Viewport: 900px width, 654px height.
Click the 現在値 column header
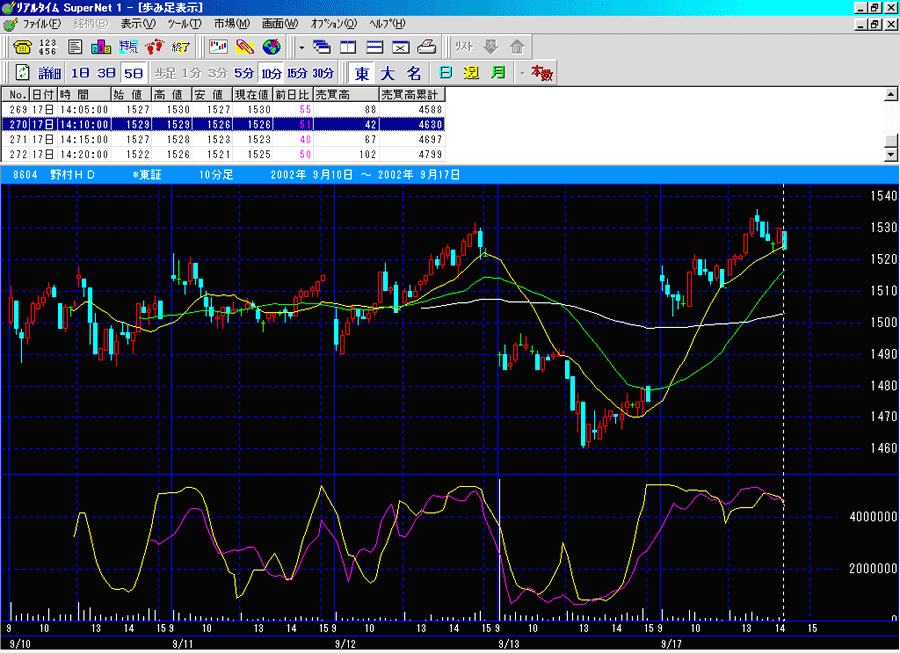253,94
